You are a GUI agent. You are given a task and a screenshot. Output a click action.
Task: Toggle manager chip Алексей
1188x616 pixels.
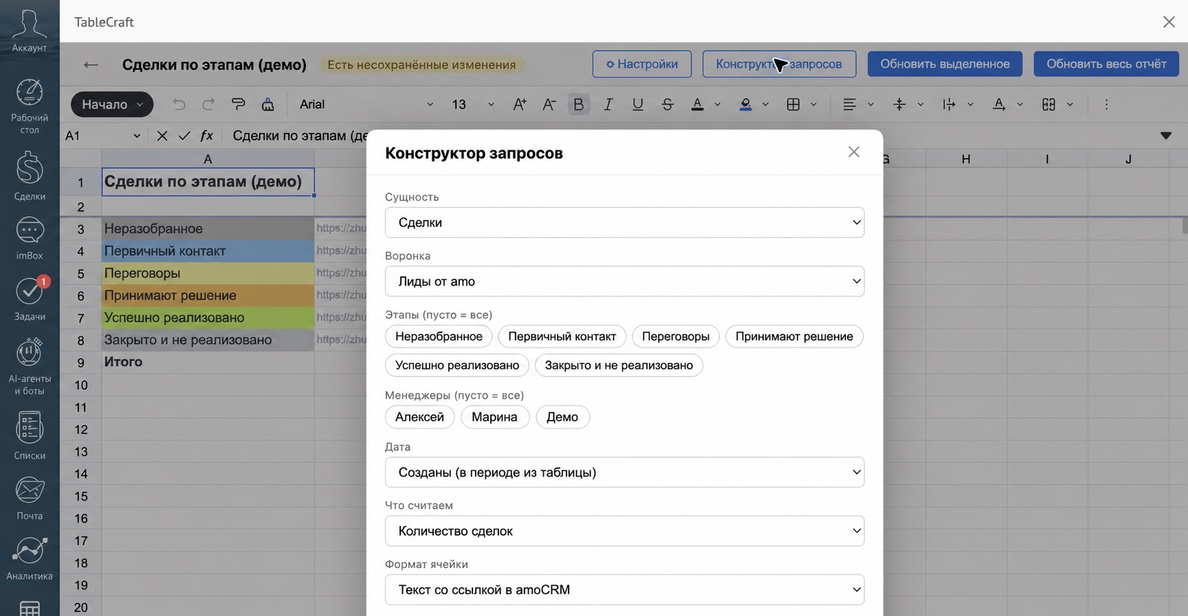(420, 417)
